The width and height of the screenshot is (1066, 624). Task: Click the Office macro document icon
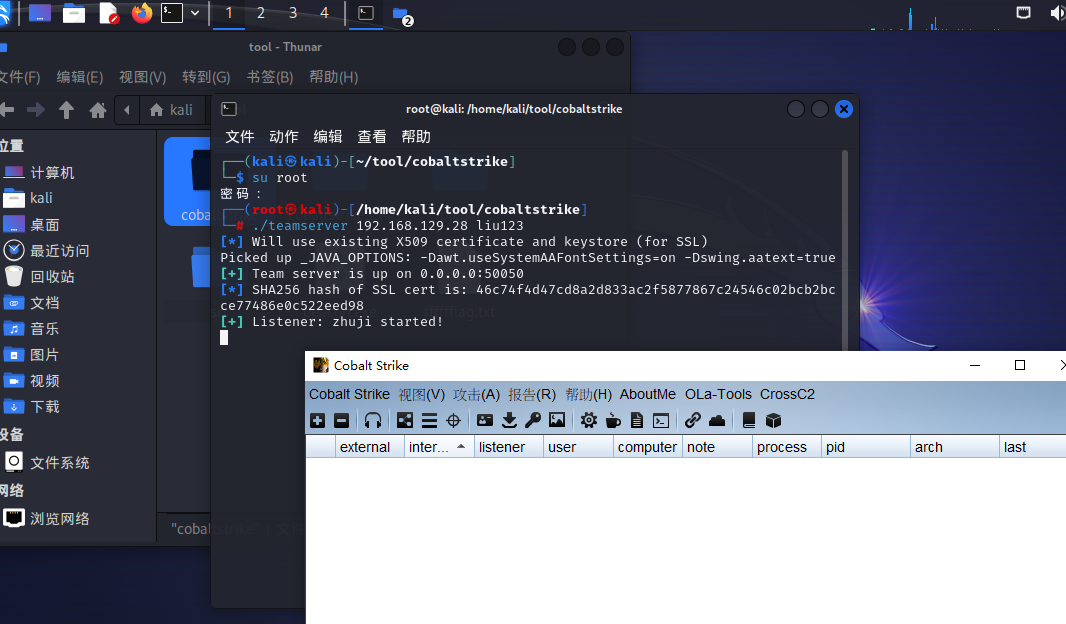637,421
